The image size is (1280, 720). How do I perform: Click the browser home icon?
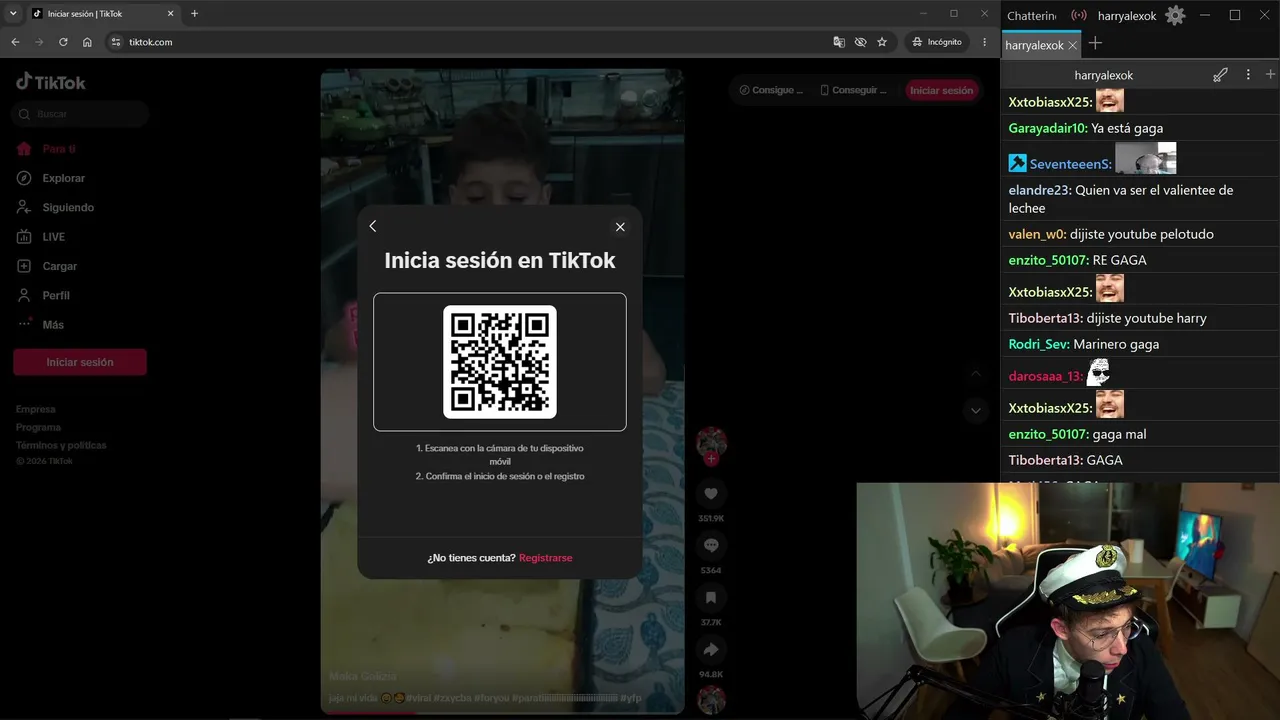(87, 42)
